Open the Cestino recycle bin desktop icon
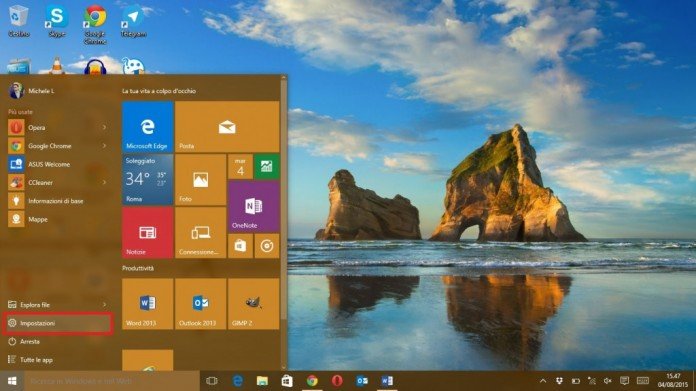Viewport: 696px width, 391px height. click(18, 20)
